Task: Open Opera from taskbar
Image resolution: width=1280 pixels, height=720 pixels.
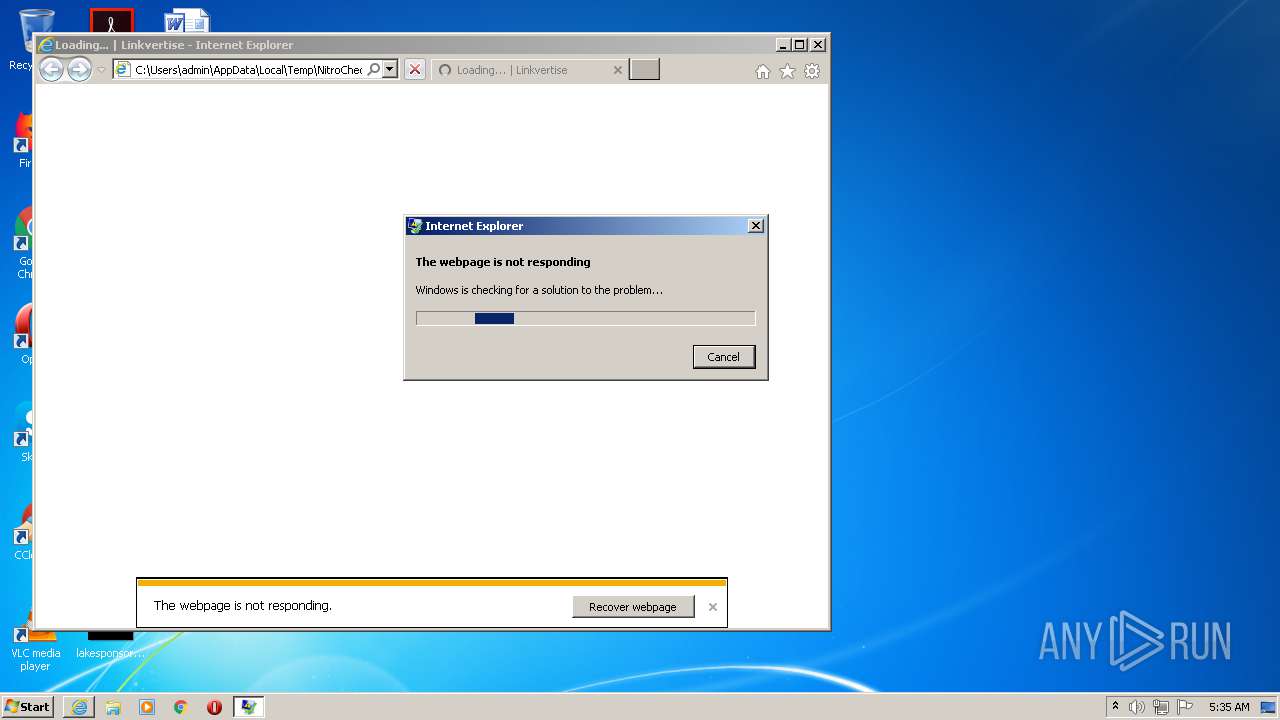Action: click(214, 707)
